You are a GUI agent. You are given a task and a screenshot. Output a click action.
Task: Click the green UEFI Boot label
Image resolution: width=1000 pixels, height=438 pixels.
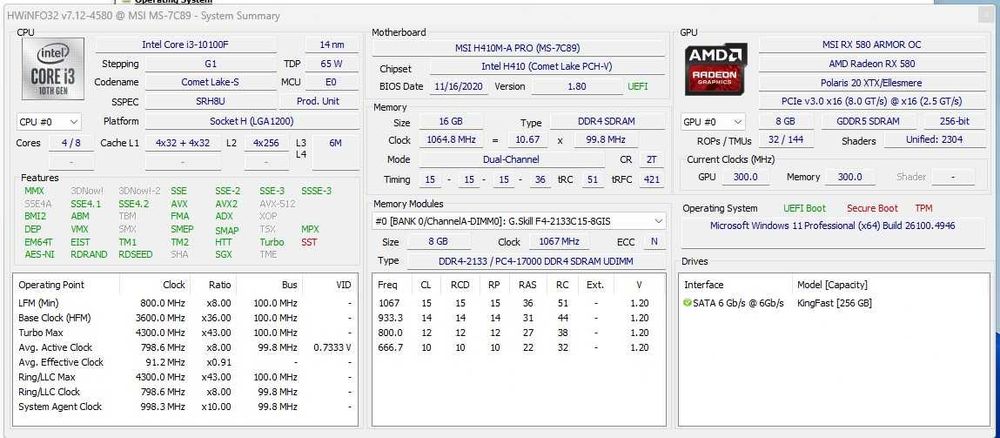click(x=804, y=208)
